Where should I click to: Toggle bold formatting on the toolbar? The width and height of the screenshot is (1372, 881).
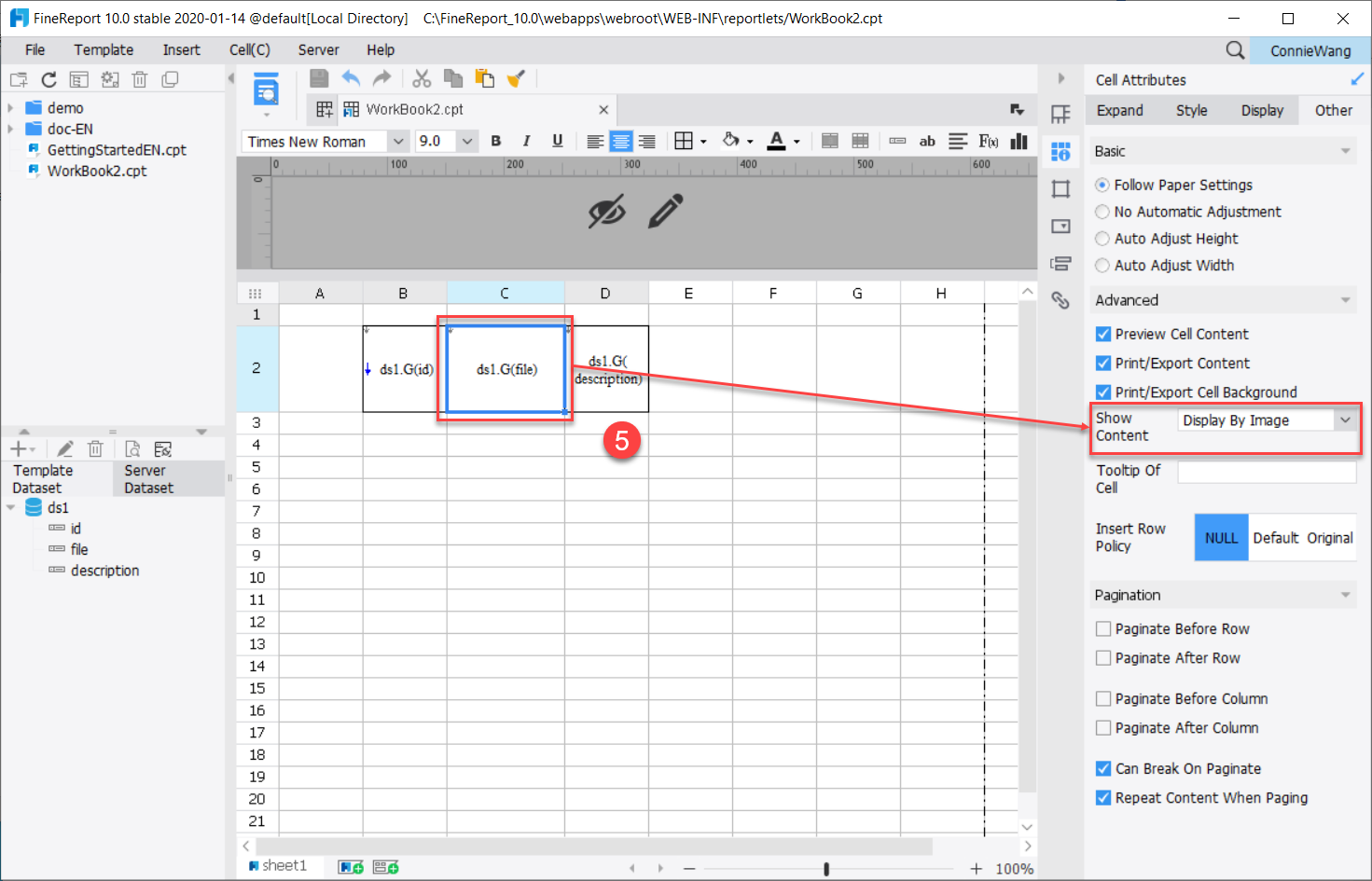495,141
